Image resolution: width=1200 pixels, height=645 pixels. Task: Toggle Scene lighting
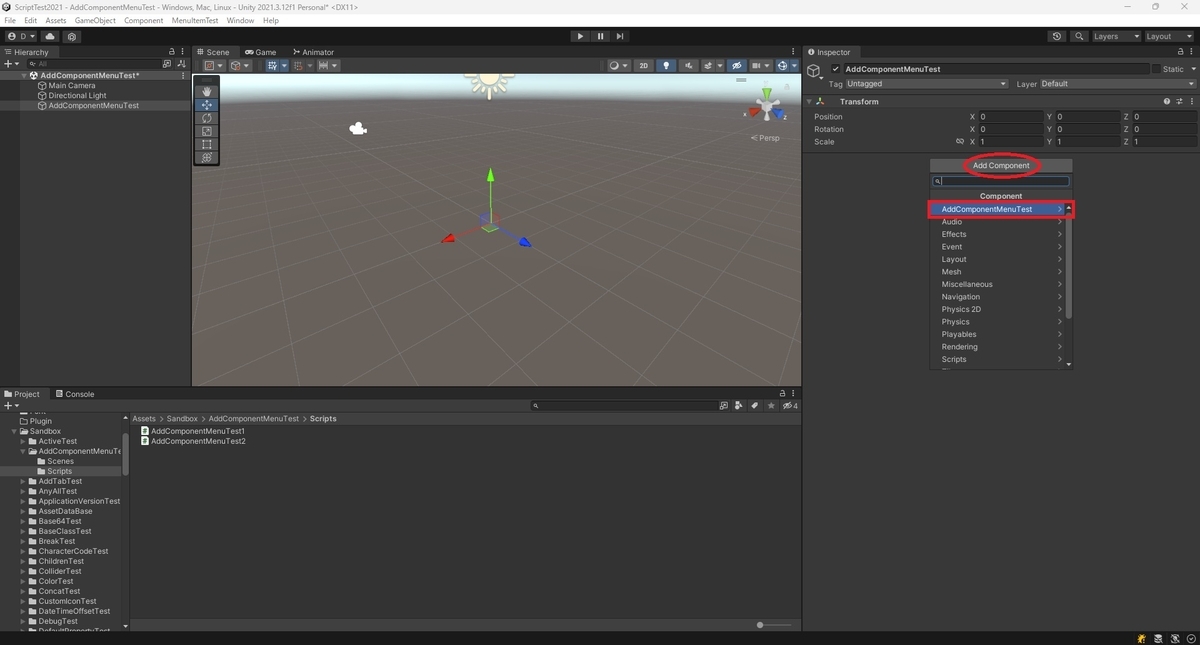coord(666,66)
